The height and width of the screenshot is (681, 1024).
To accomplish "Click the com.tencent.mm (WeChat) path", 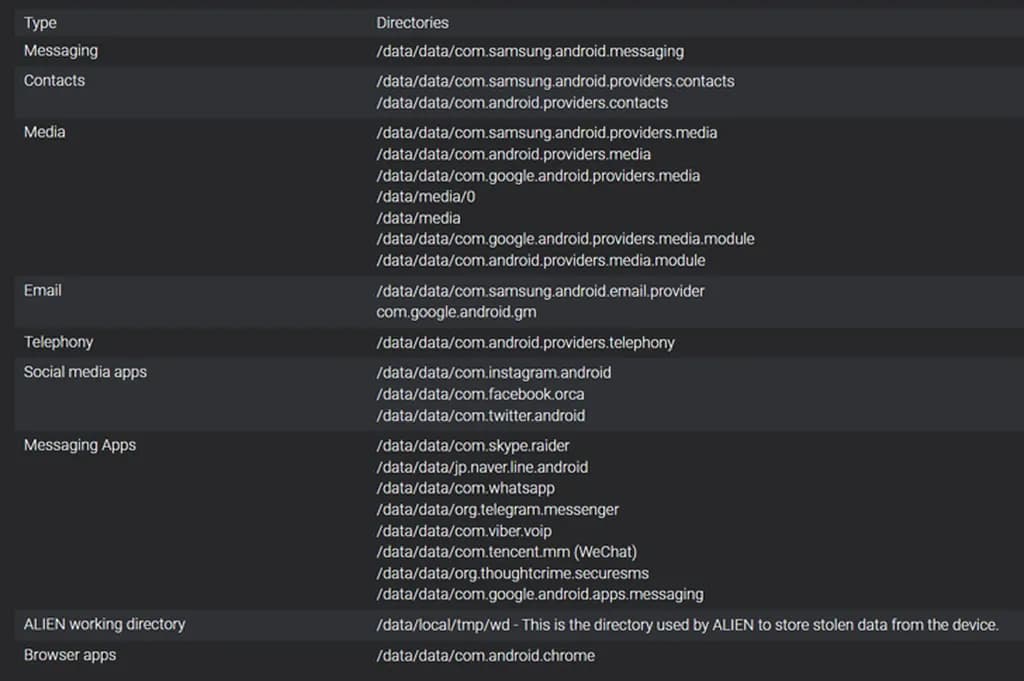I will coord(506,552).
